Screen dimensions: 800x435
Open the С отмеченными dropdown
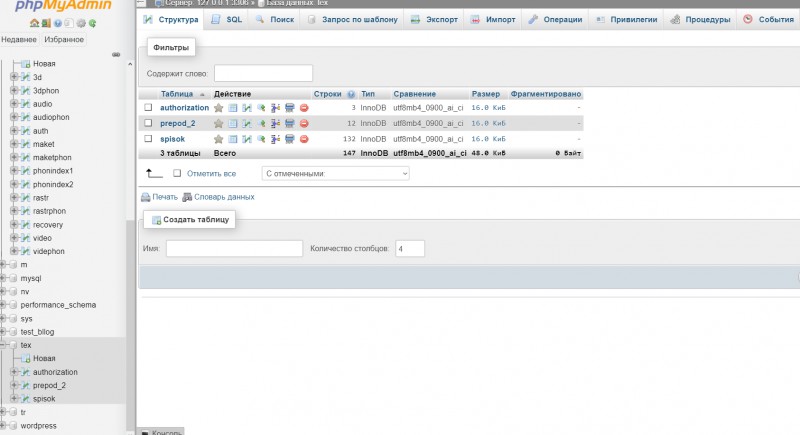coord(335,173)
